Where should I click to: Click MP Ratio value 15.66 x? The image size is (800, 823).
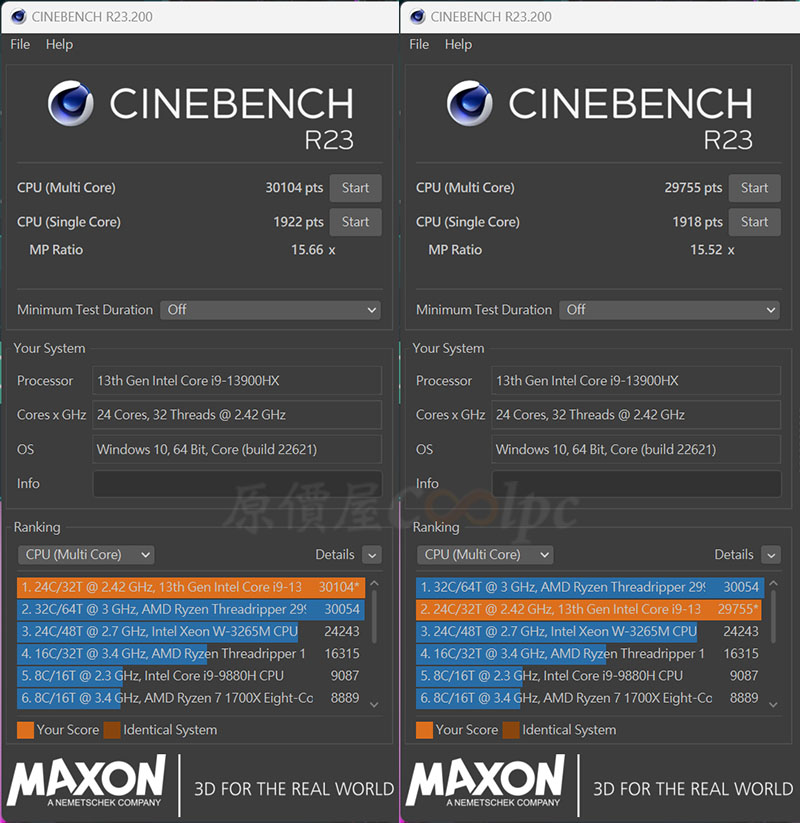coord(313,250)
